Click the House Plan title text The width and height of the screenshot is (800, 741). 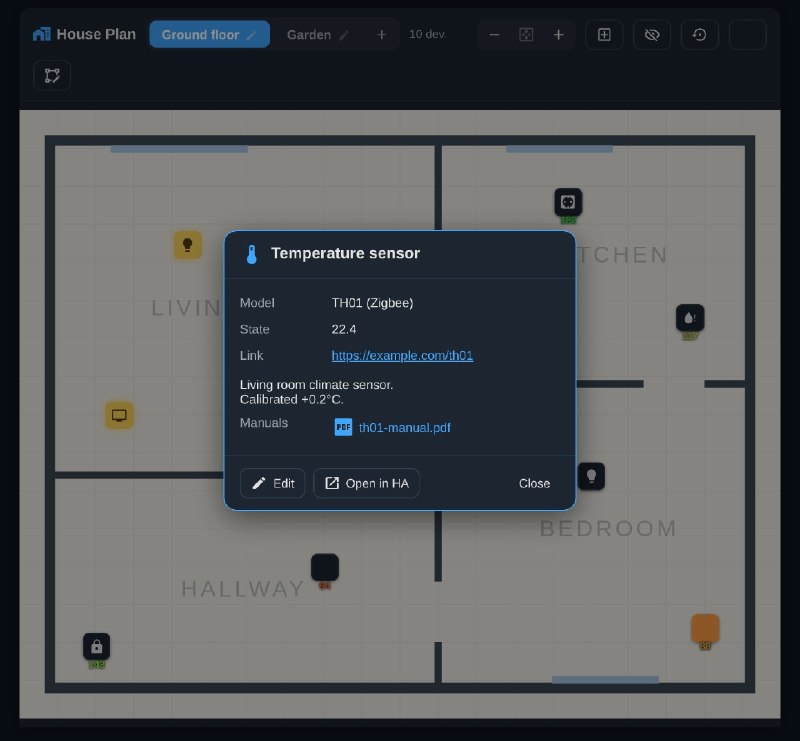(96, 34)
